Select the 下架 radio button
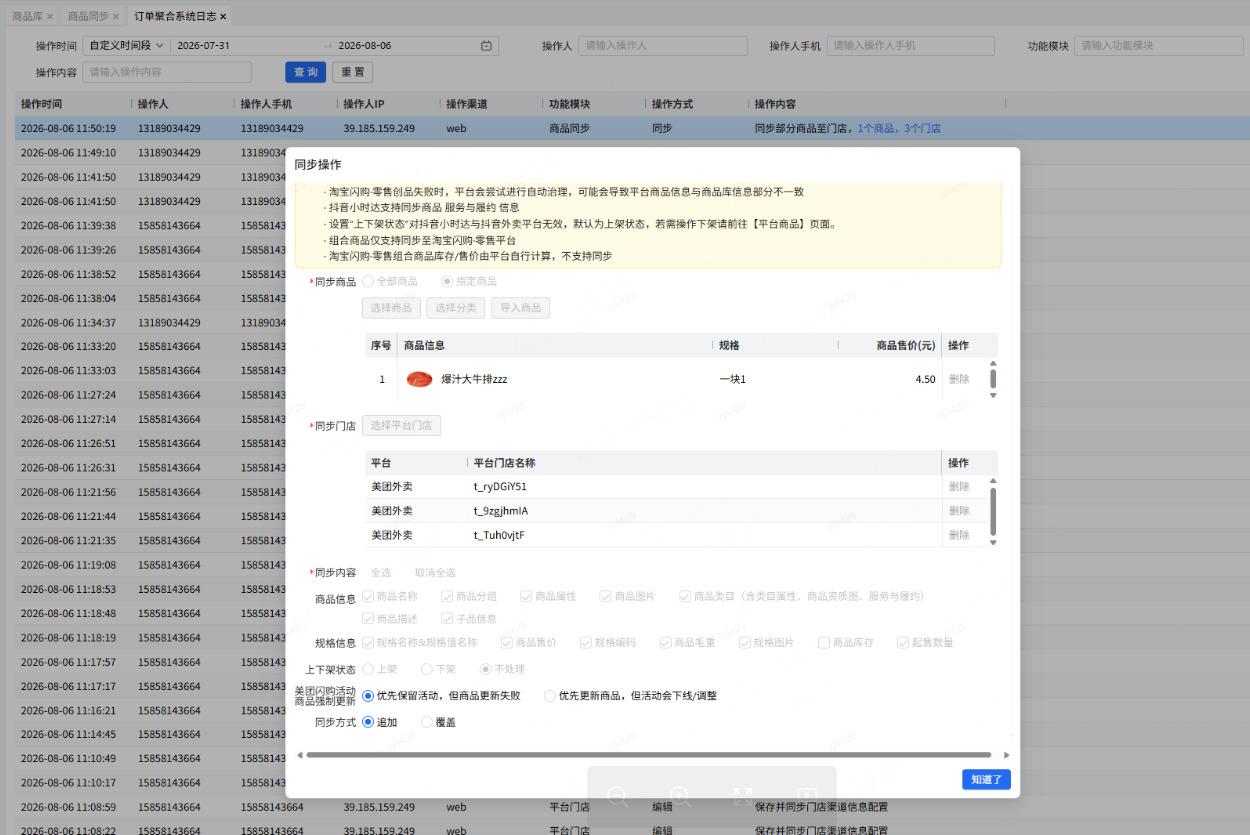 click(x=427, y=669)
